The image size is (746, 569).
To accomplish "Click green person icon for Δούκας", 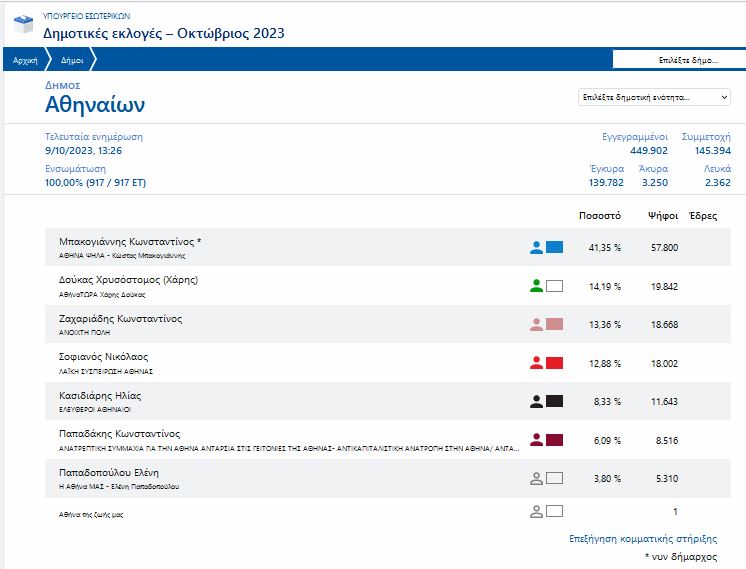I will point(536,286).
